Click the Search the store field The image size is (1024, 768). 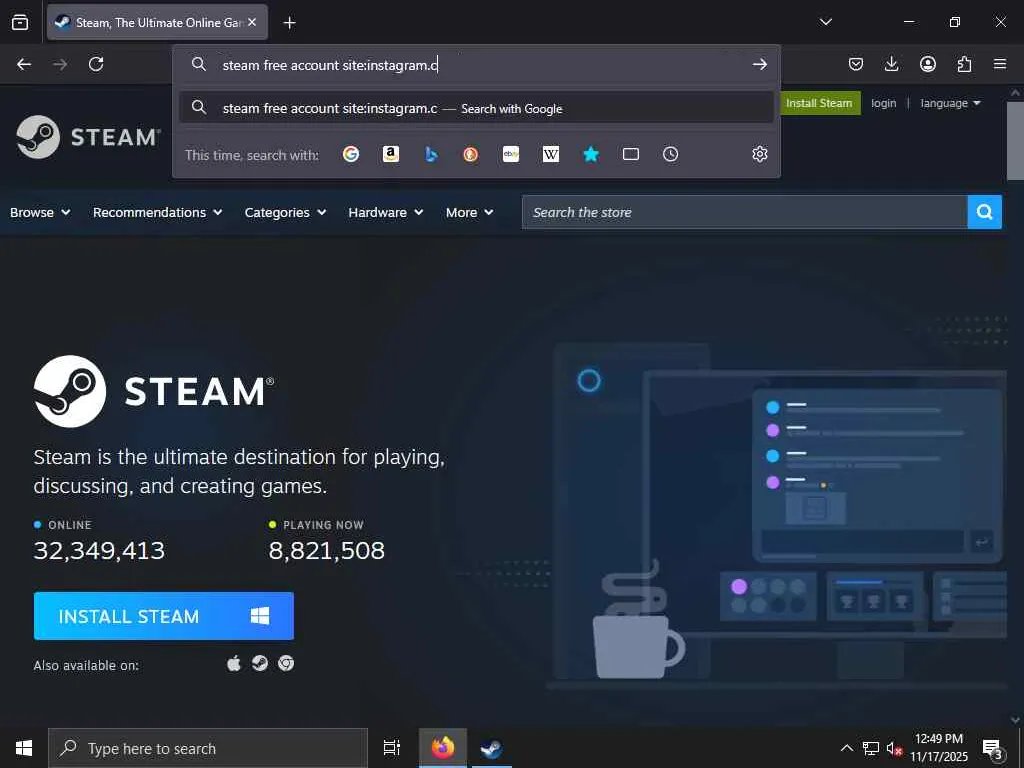click(744, 212)
